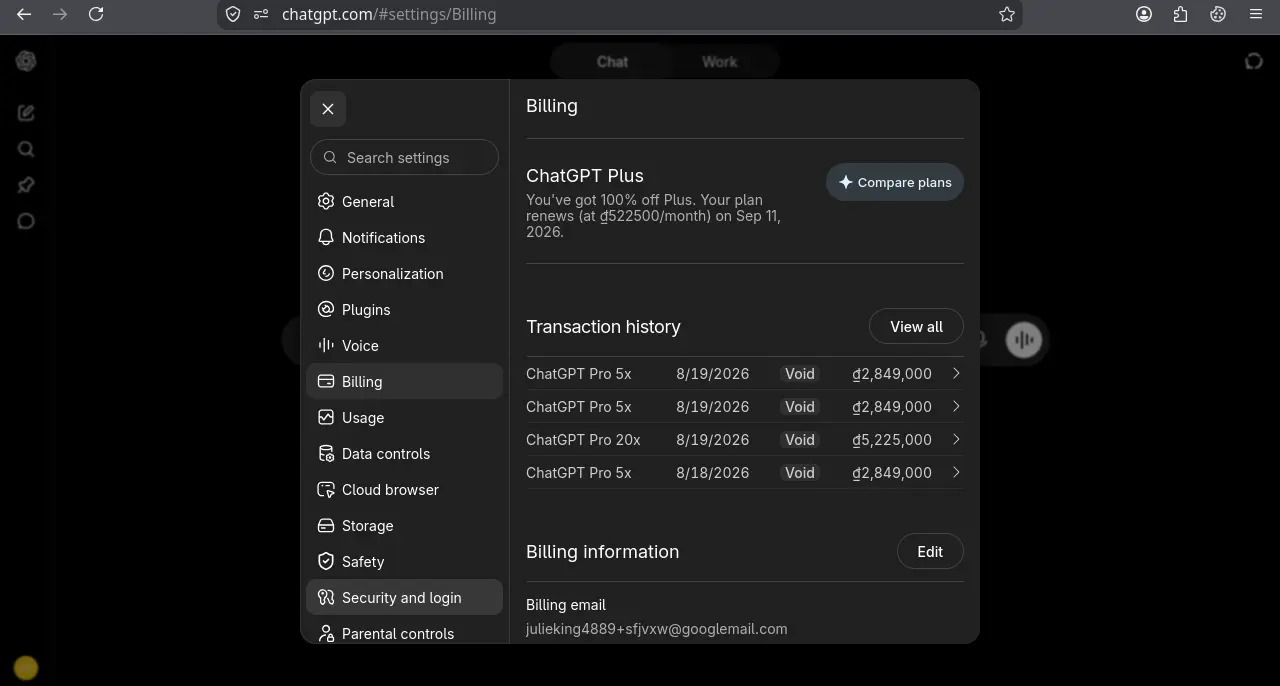Image resolution: width=1280 pixels, height=686 pixels.
Task: Click the address bar URL
Action: point(389,14)
